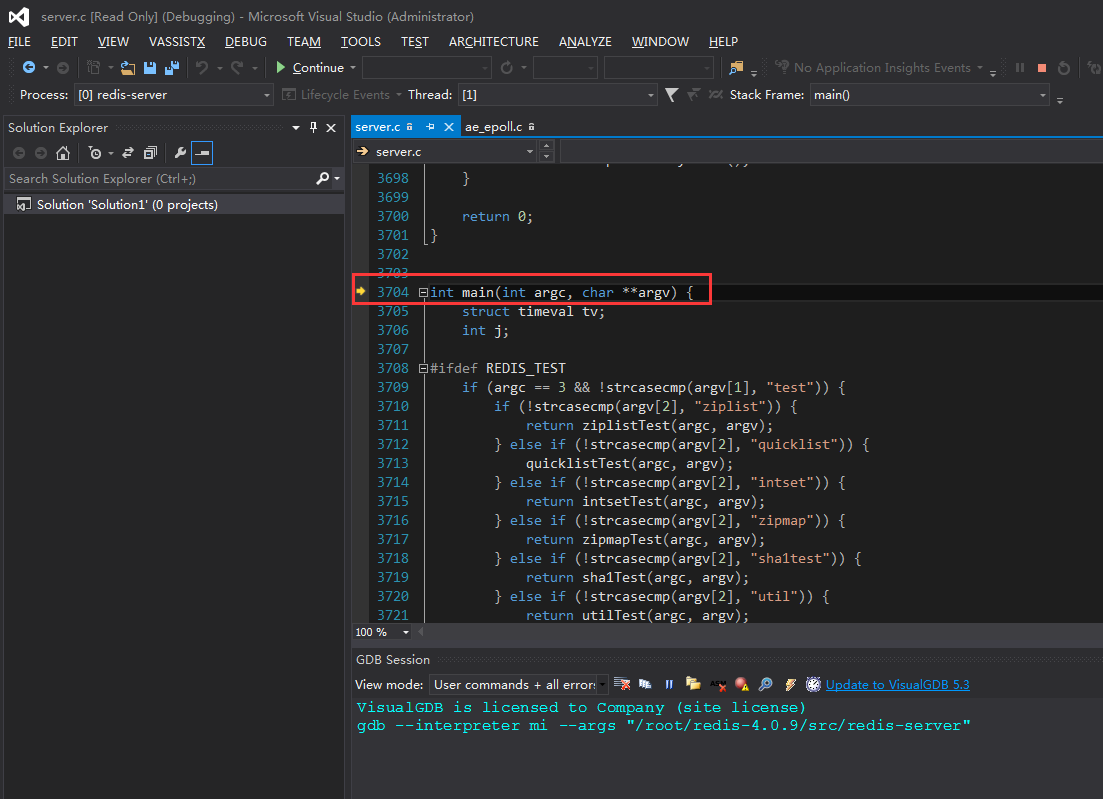Open the ANALYZE menu
Image resolution: width=1103 pixels, height=799 pixels.
coord(585,41)
